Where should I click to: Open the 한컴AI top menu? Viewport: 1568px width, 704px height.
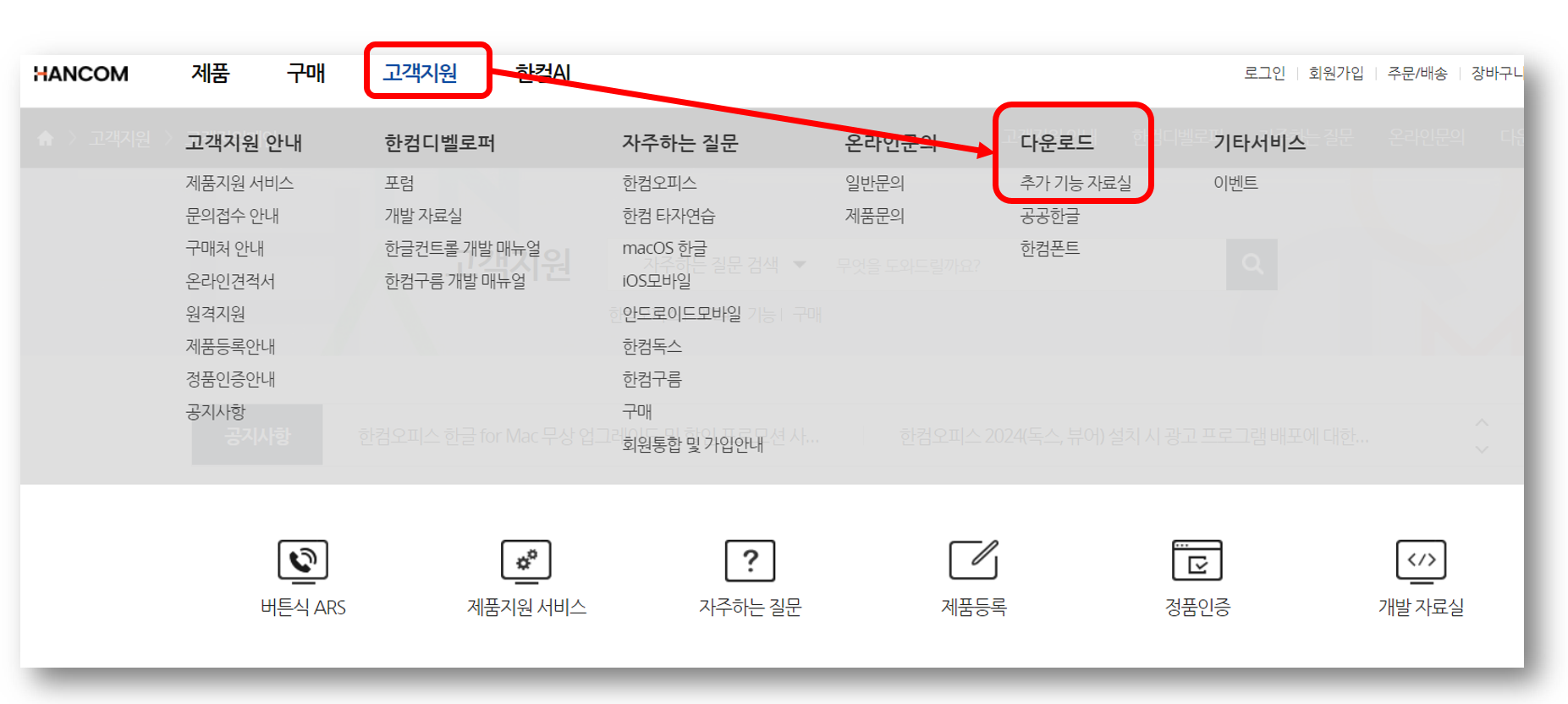pos(542,73)
